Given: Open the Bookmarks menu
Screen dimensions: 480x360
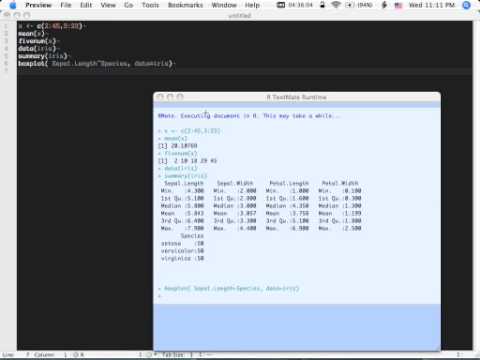Looking at the screenshot, I should pyautogui.click(x=185, y=5).
